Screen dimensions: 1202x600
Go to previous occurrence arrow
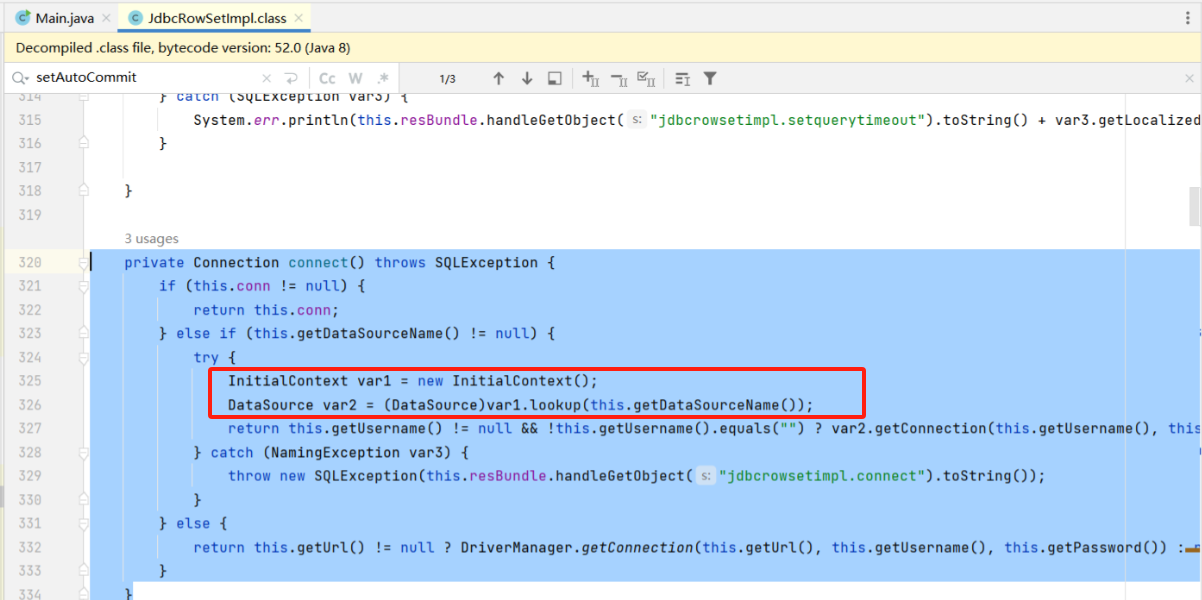coord(499,78)
